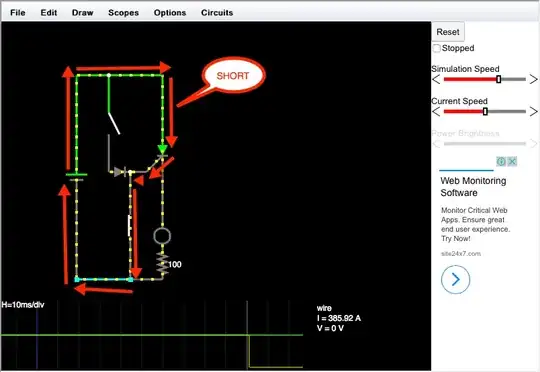Click the ad info icon

[501, 161]
